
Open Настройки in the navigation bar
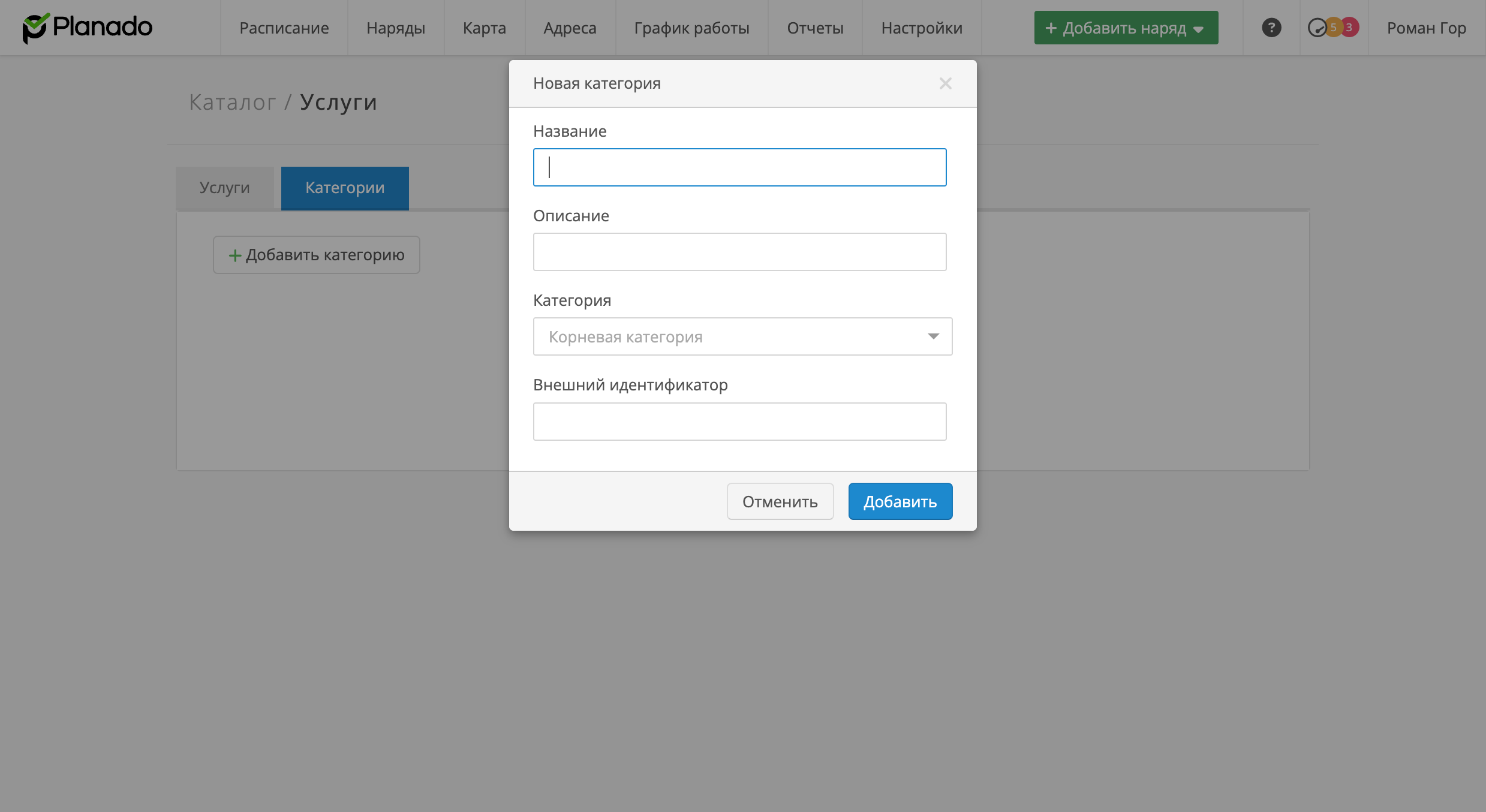coord(922,28)
